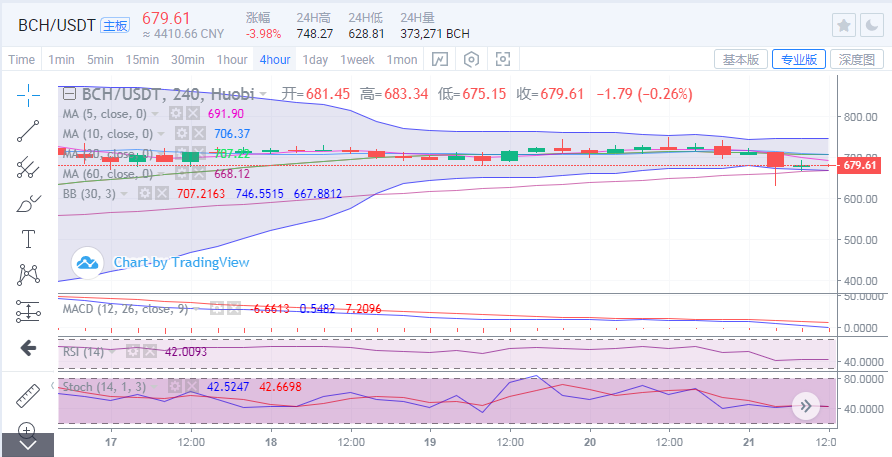892x457 pixels.
Task: Select the trend line drawing tool
Action: pos(28,131)
